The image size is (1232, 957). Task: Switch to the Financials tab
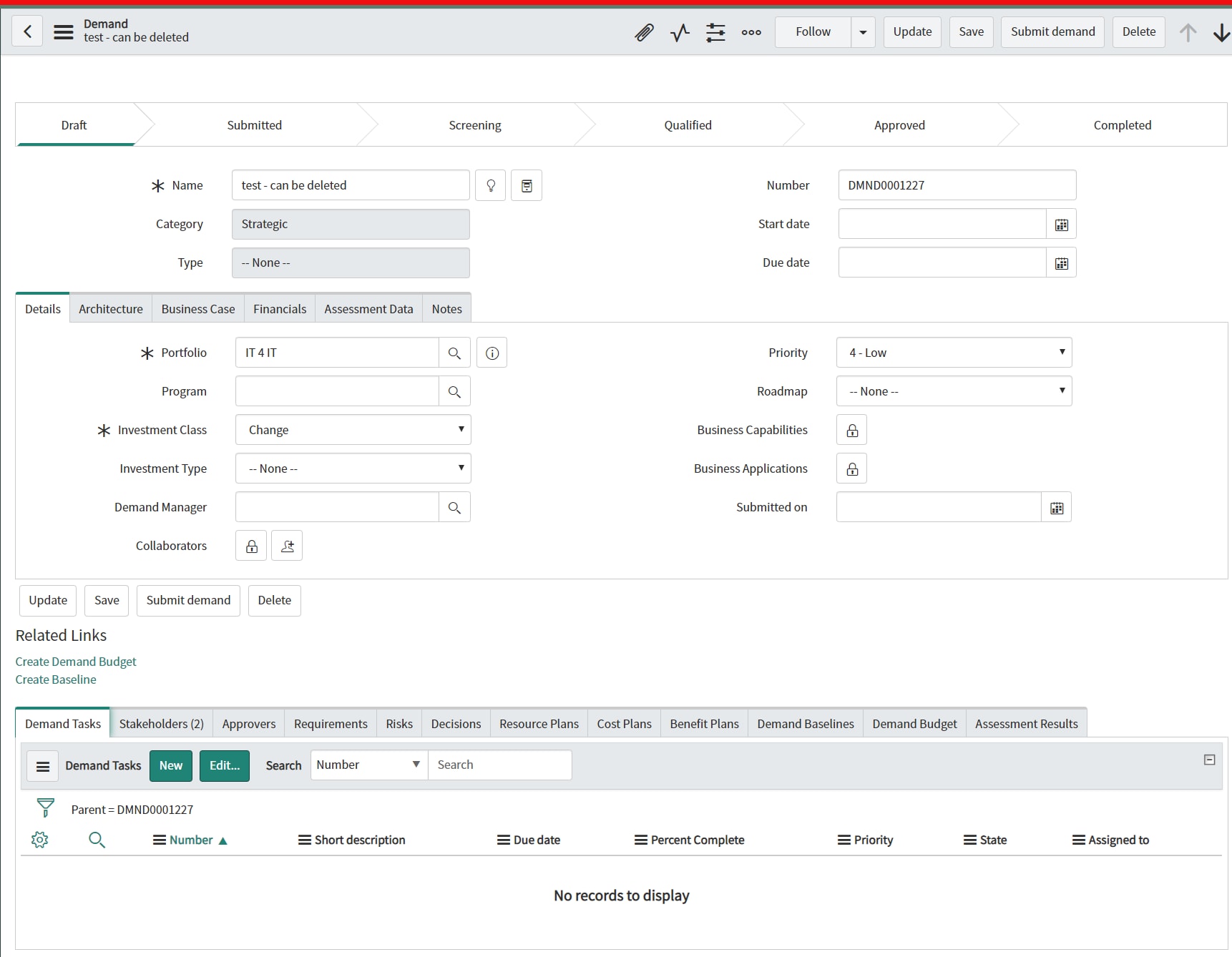pos(280,308)
